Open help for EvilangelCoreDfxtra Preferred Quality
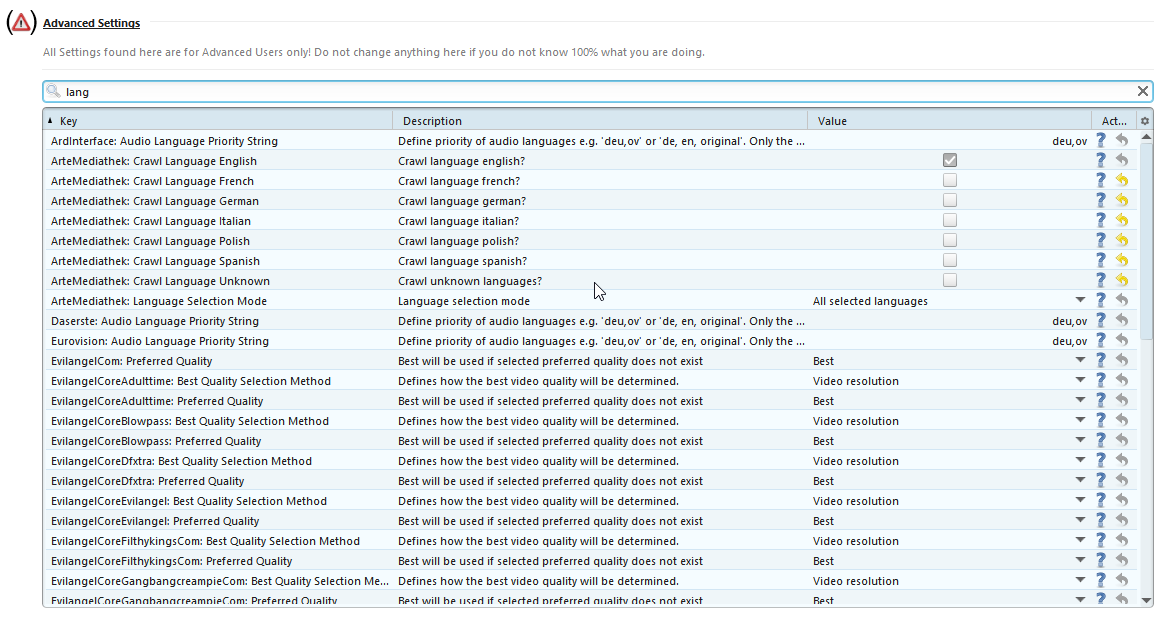1160x618 pixels. click(1100, 480)
